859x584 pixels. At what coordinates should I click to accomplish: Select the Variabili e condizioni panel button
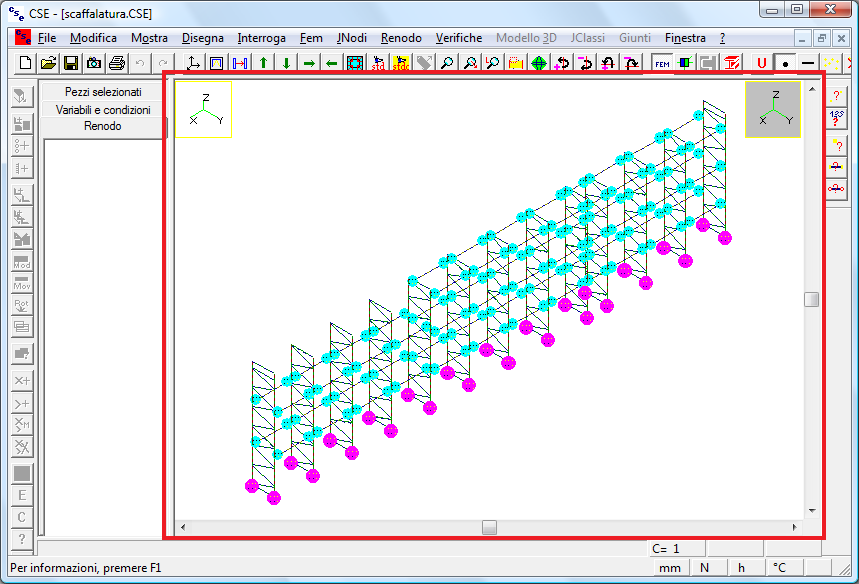[103, 110]
